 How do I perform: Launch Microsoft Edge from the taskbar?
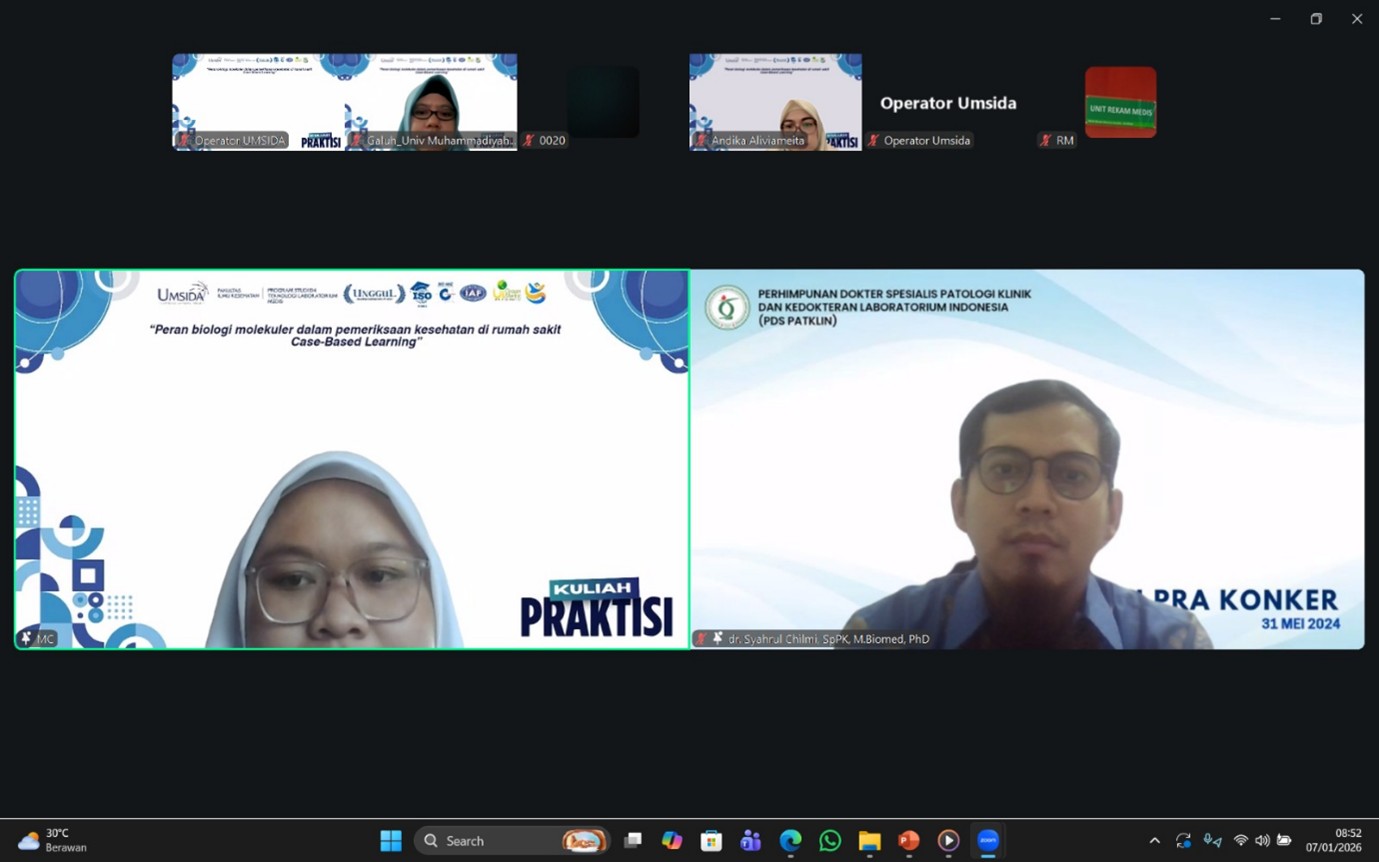click(x=790, y=841)
